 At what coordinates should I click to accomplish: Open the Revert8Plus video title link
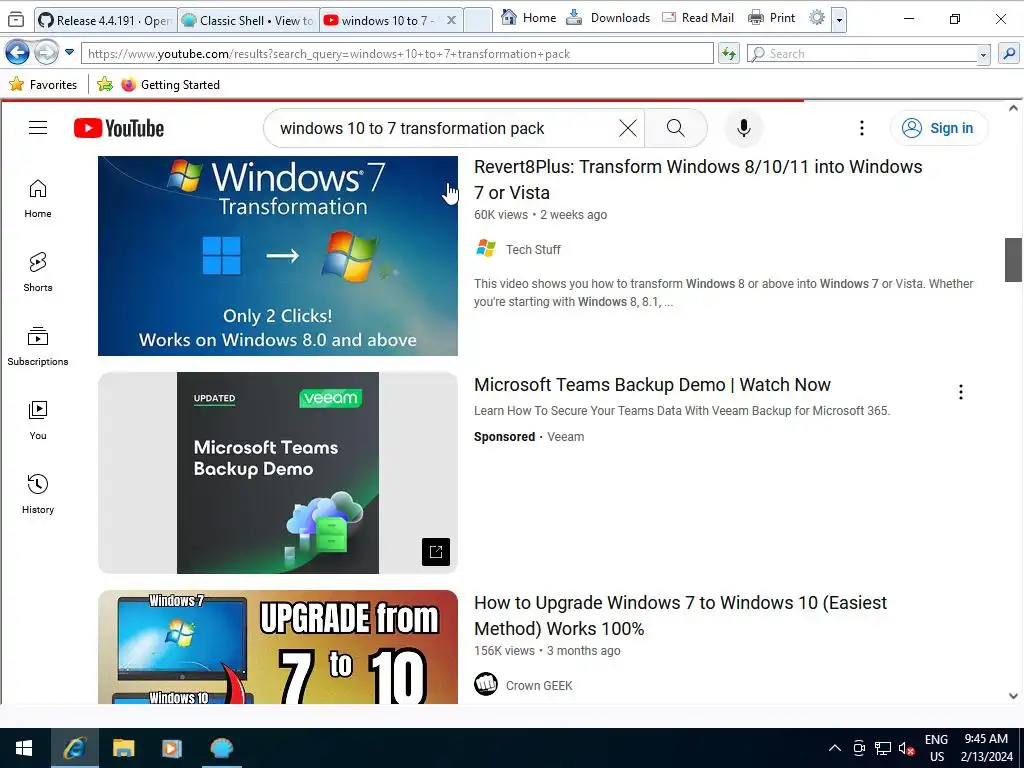tap(698, 180)
